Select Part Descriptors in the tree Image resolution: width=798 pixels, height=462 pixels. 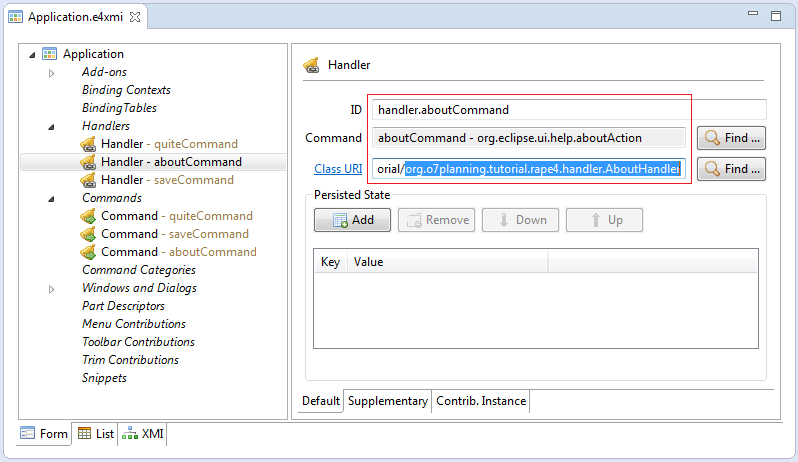[x=123, y=306]
